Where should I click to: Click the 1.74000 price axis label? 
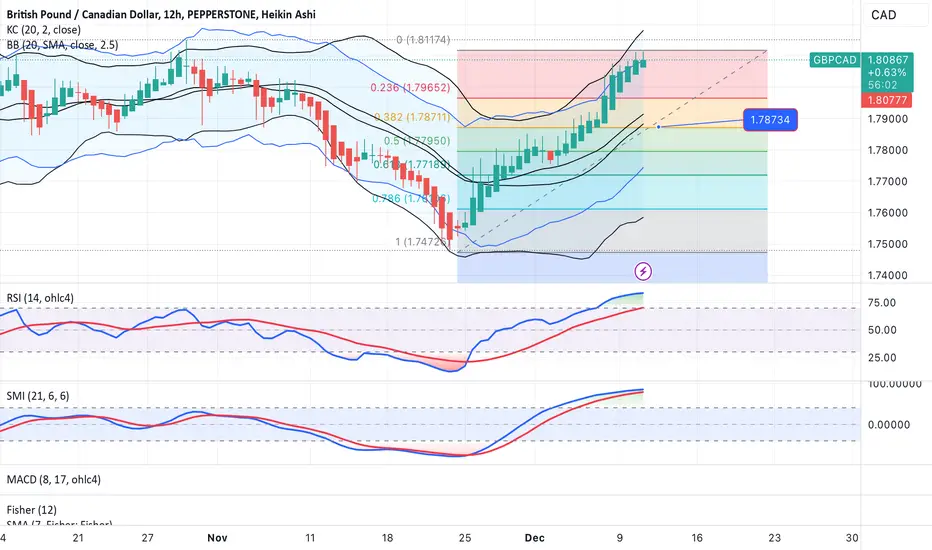pyautogui.click(x=887, y=275)
